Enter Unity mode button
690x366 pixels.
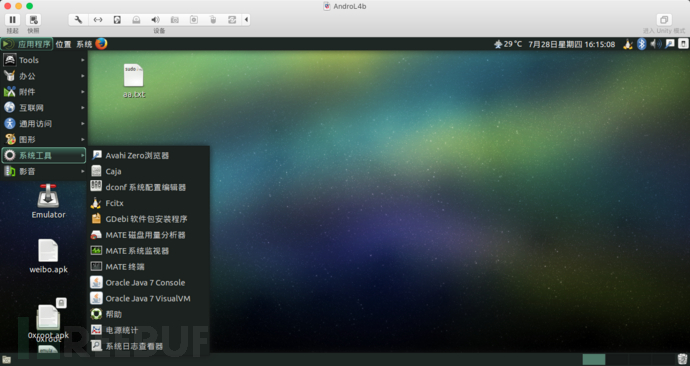tap(664, 20)
